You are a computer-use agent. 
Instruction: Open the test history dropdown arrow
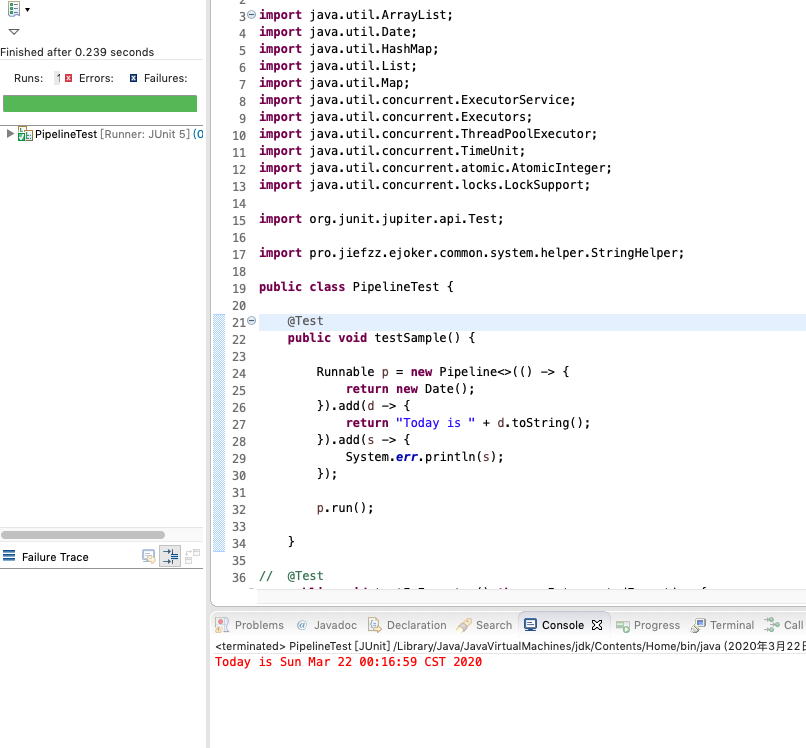coord(27,10)
